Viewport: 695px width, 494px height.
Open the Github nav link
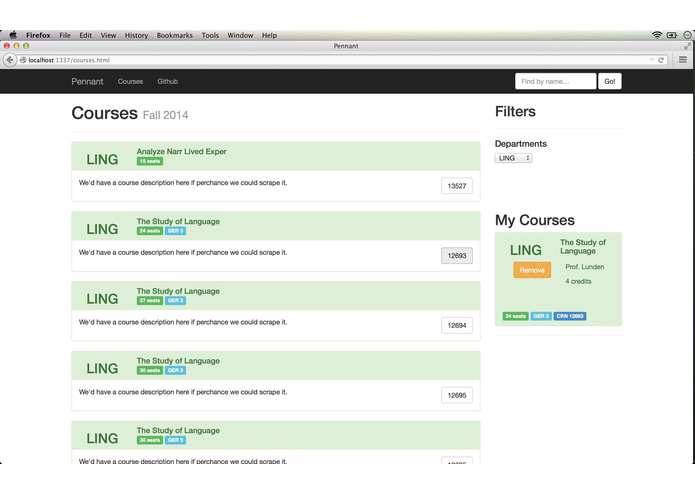click(168, 82)
